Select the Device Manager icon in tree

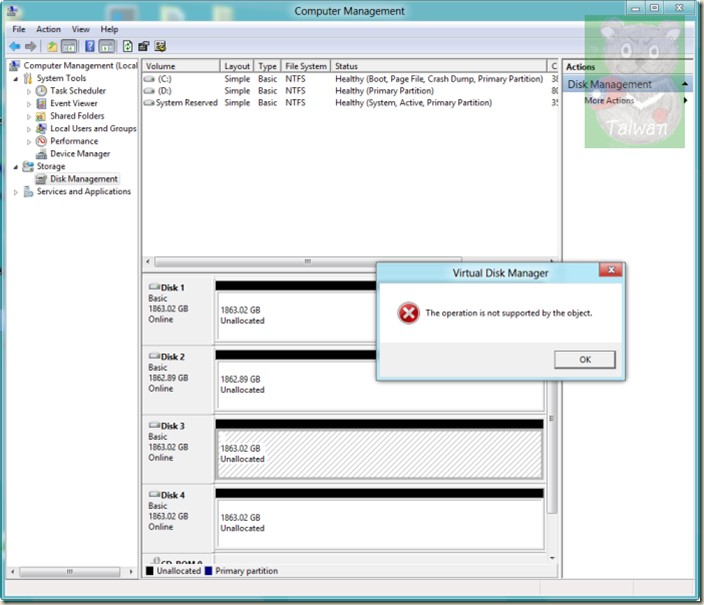click(x=41, y=154)
